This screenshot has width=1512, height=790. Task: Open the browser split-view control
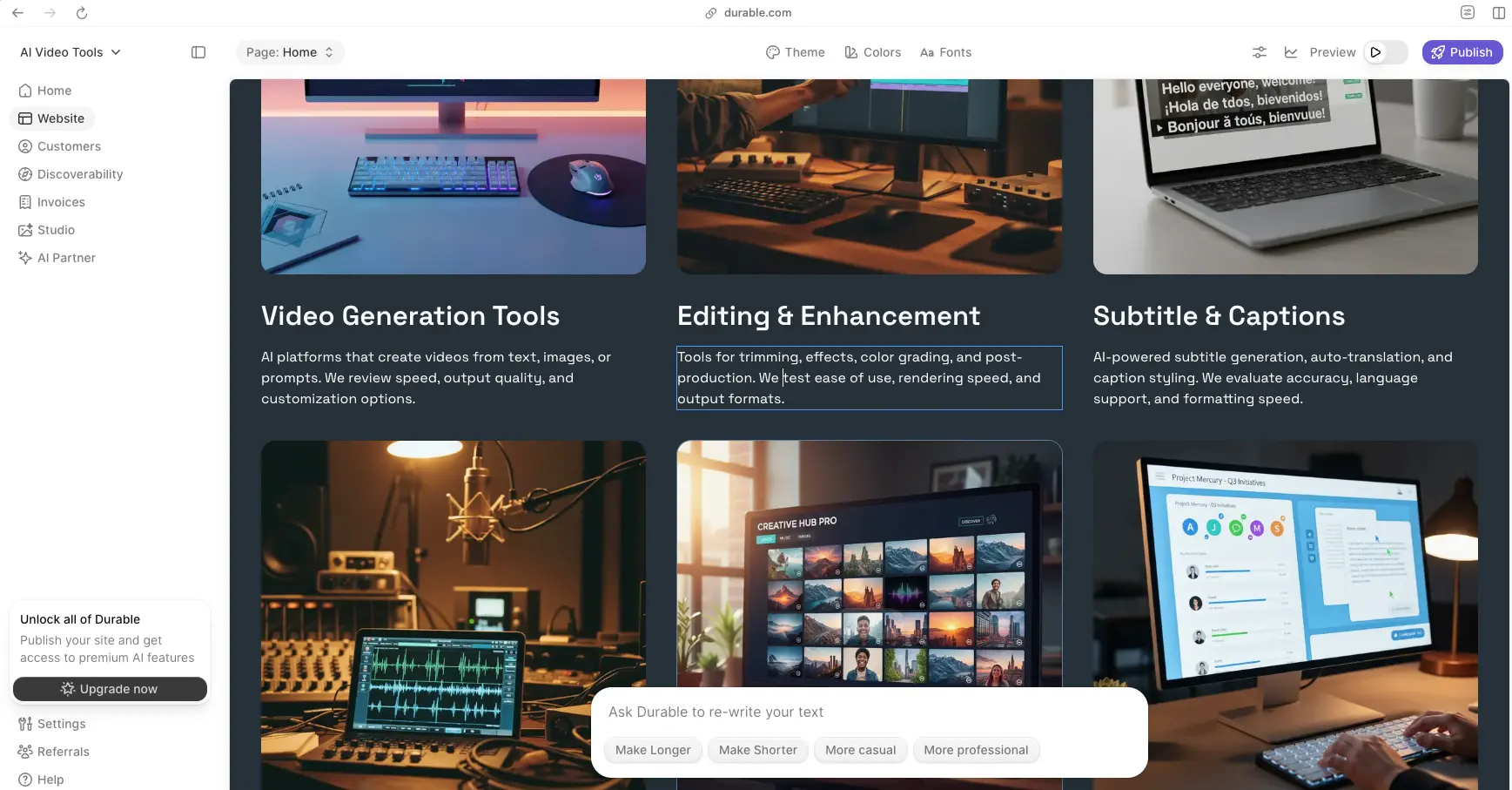click(x=1499, y=12)
